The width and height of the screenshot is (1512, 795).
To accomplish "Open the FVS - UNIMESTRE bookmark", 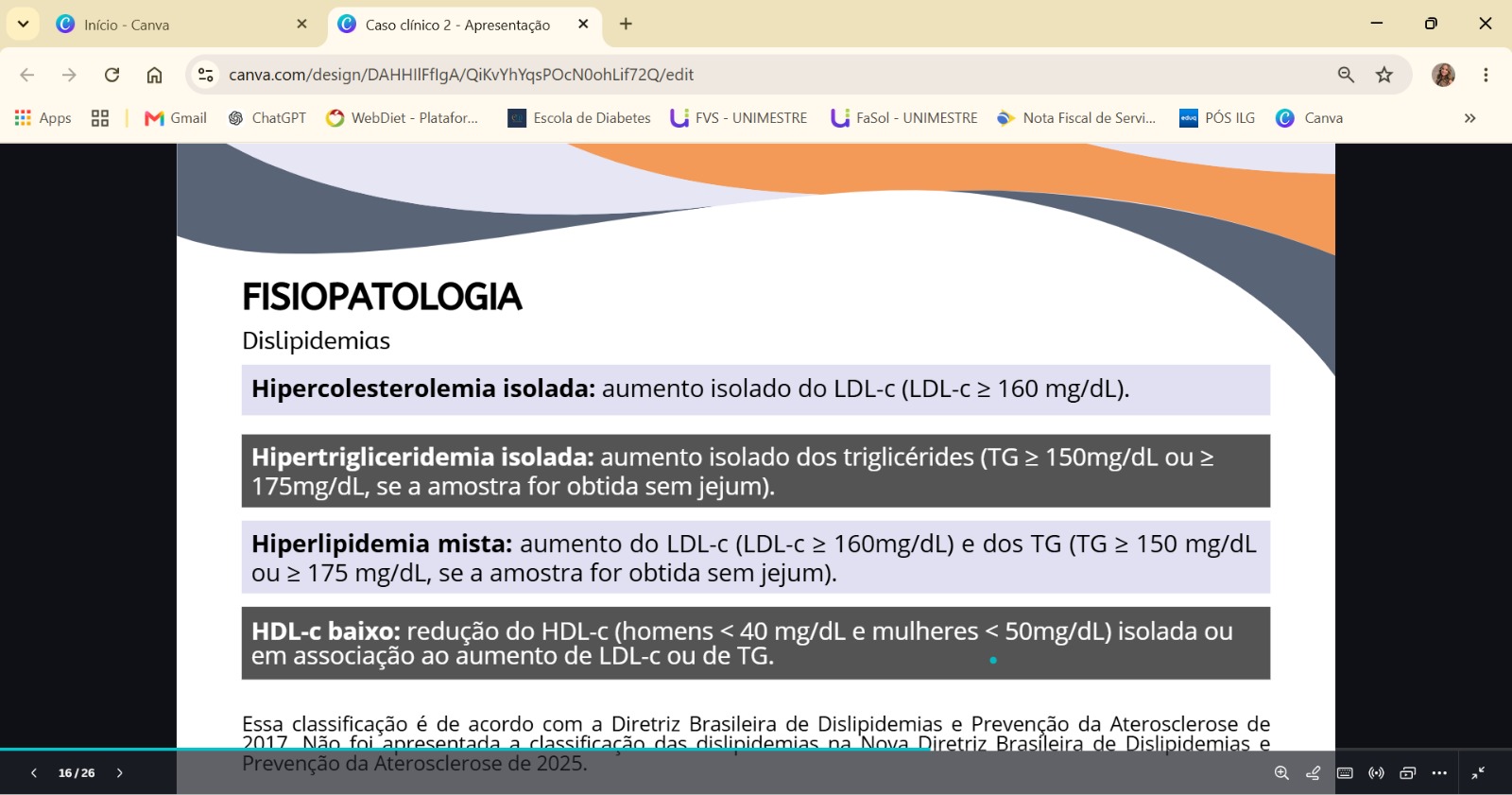I will (739, 118).
